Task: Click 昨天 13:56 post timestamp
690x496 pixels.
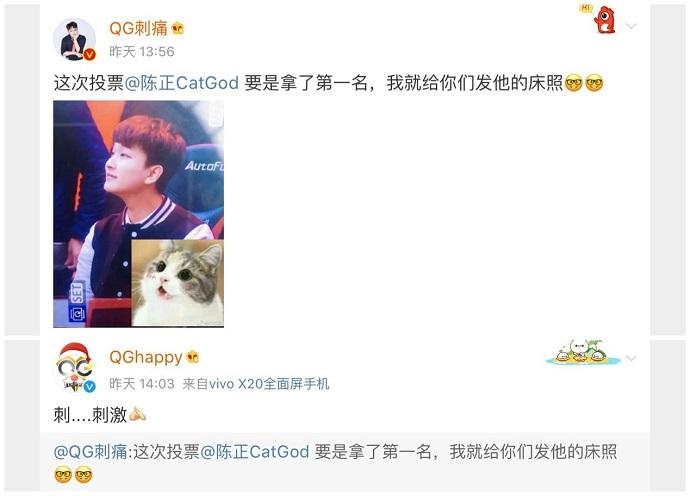Action: pos(142,51)
